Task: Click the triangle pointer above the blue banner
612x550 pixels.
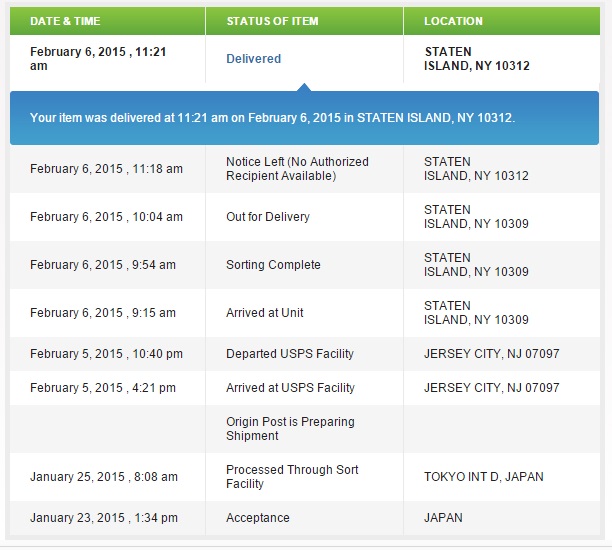Action: 304,87
